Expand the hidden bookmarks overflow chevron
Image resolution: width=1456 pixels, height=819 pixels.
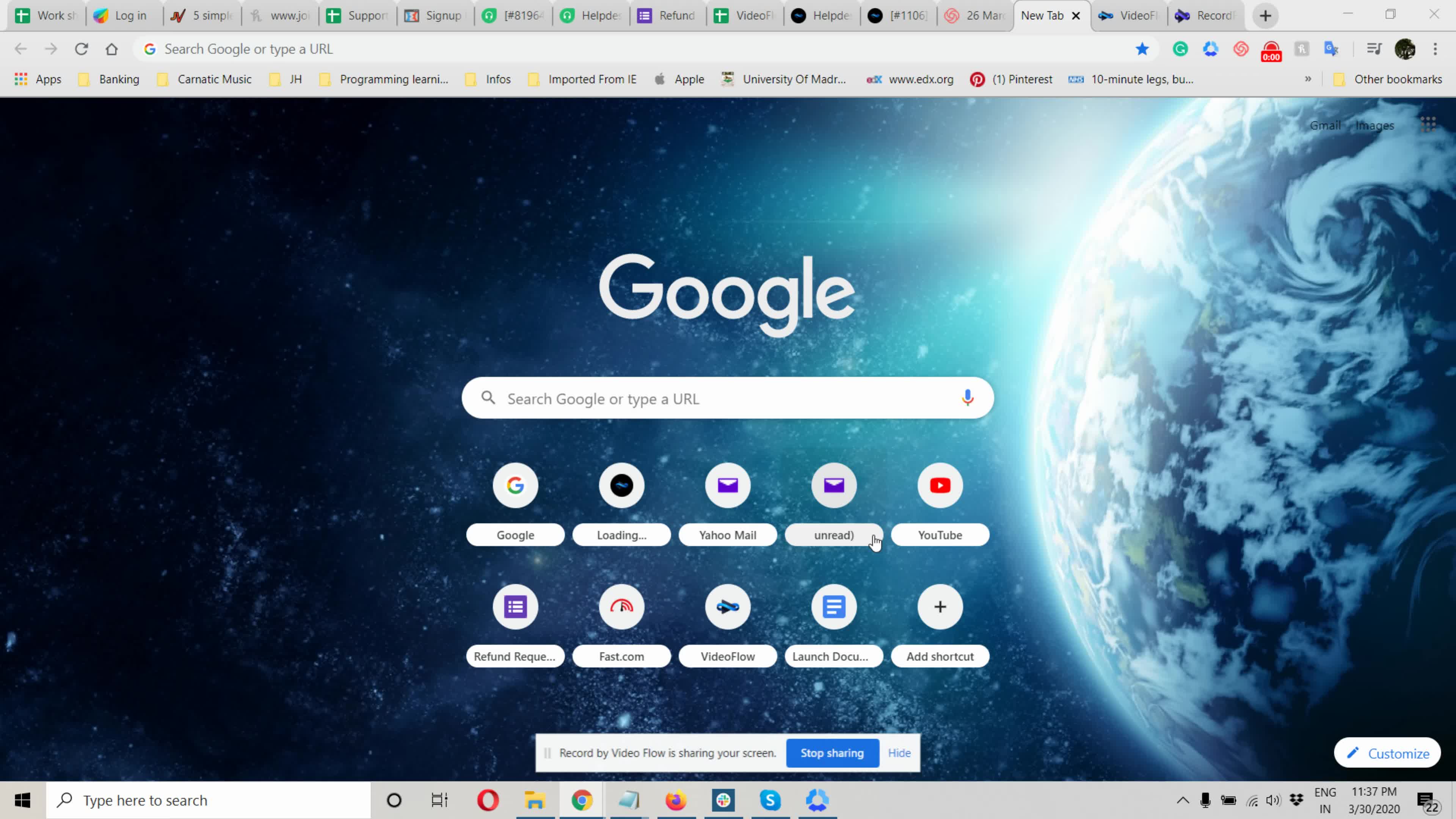click(x=1308, y=79)
